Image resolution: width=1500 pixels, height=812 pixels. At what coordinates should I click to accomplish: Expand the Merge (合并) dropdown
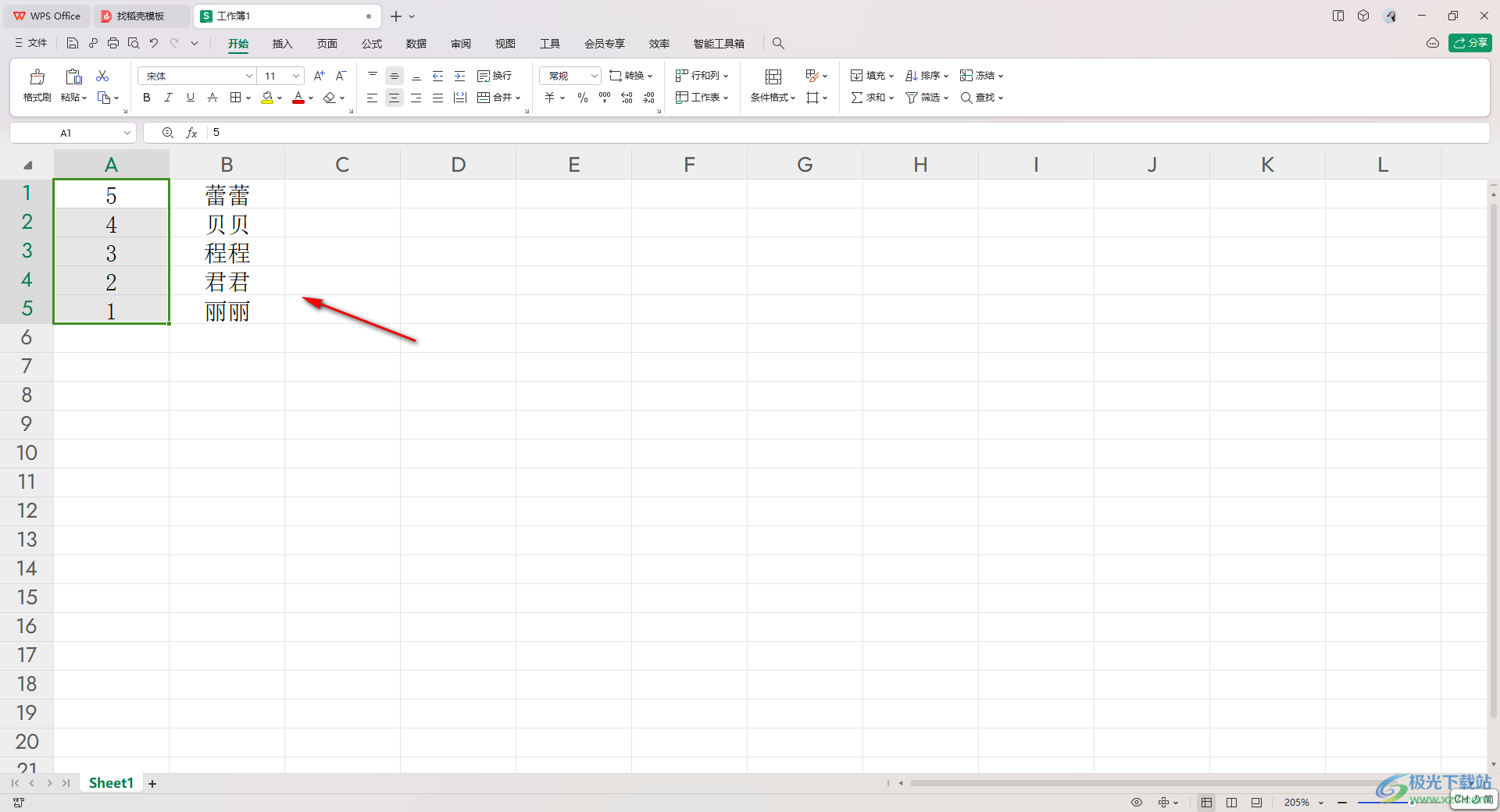(x=518, y=98)
